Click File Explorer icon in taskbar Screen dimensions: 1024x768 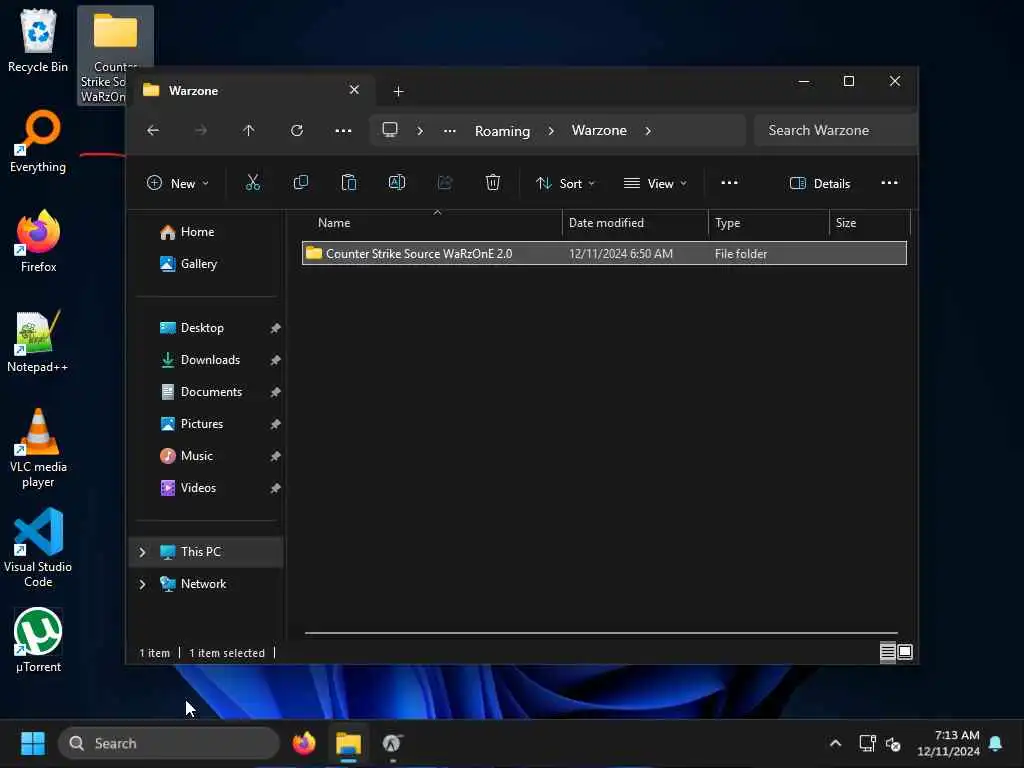click(348, 743)
